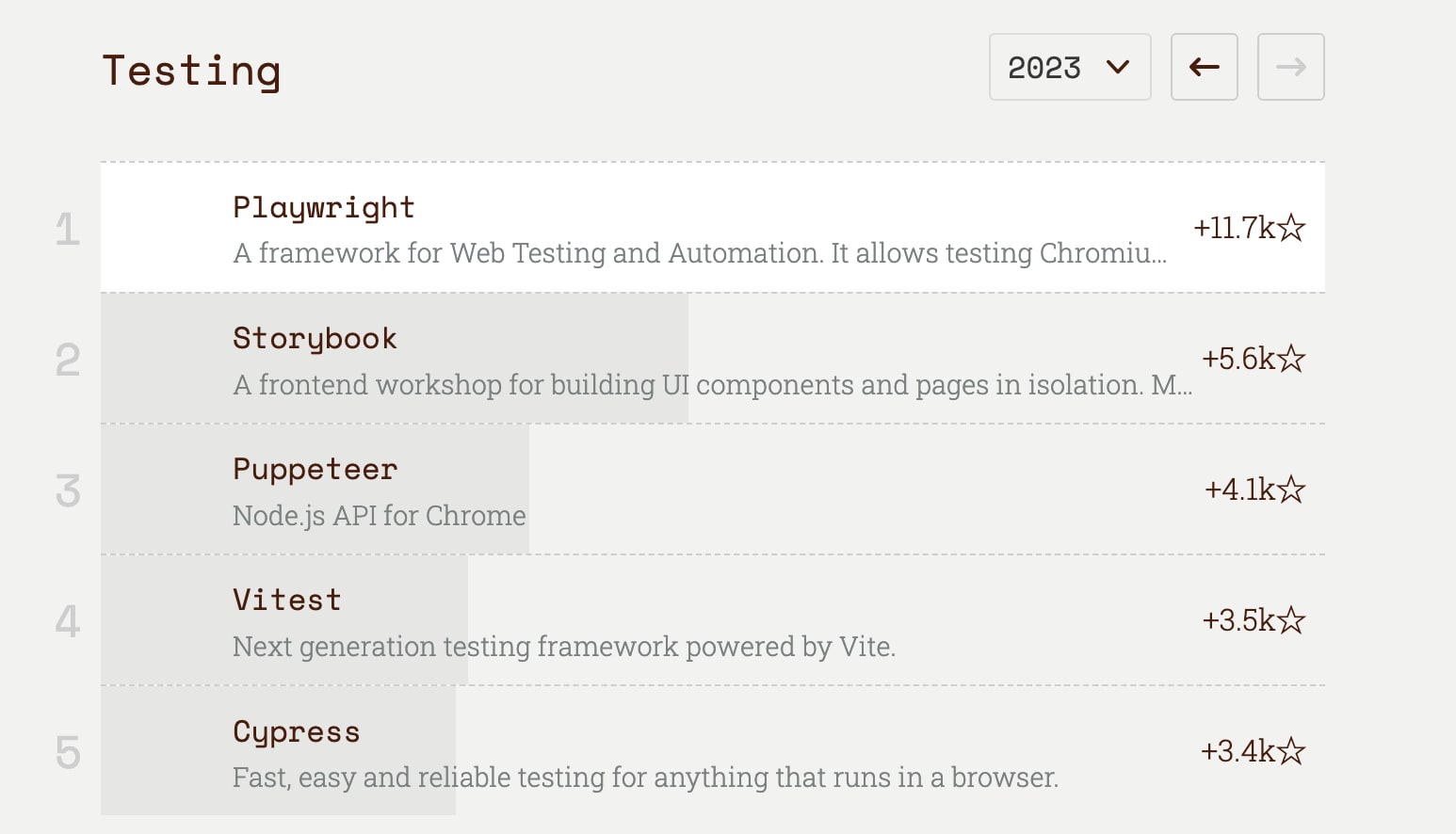Click the Storybook frontend workshop description

712,385
